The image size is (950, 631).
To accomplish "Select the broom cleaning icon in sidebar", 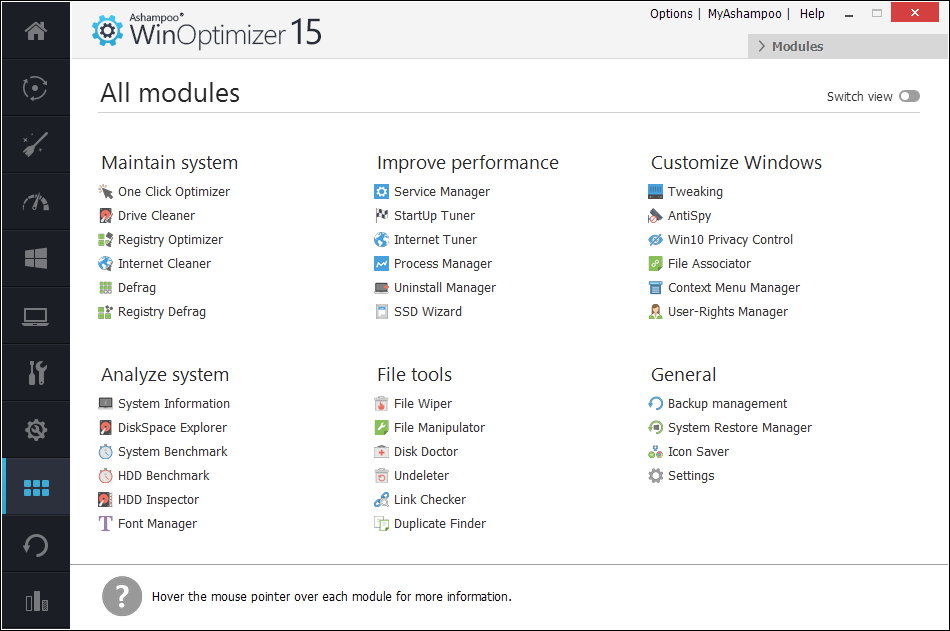I will (35, 145).
